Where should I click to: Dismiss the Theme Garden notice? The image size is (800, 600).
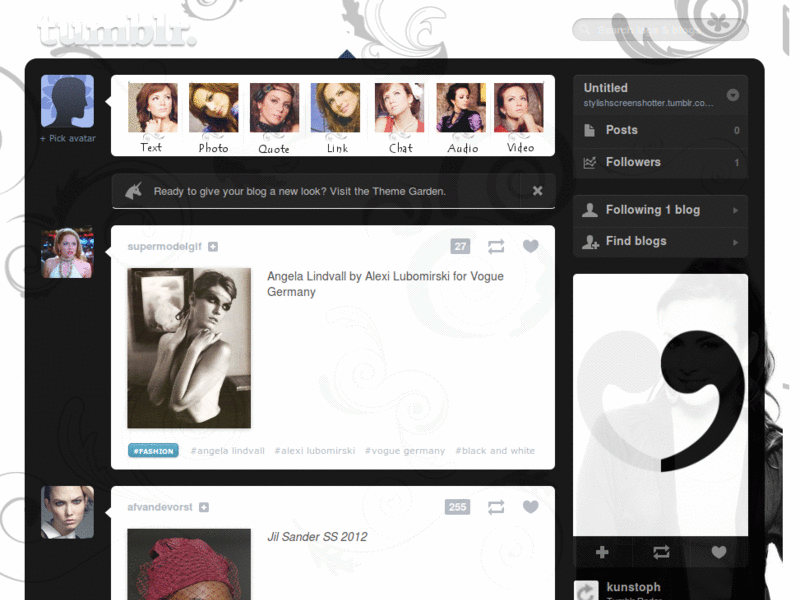(x=537, y=191)
